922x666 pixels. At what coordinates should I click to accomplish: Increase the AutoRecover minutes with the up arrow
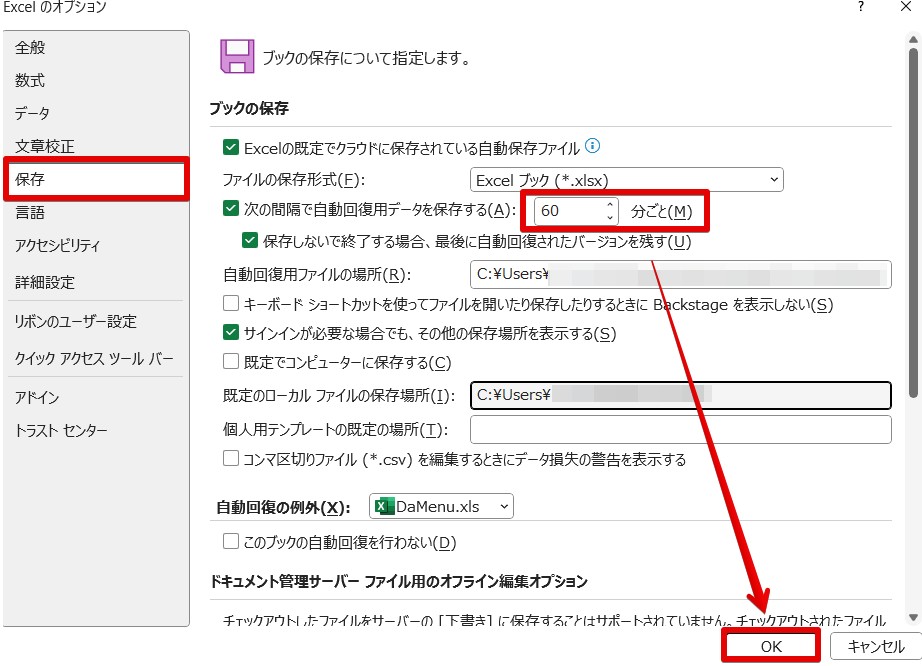(x=610, y=205)
